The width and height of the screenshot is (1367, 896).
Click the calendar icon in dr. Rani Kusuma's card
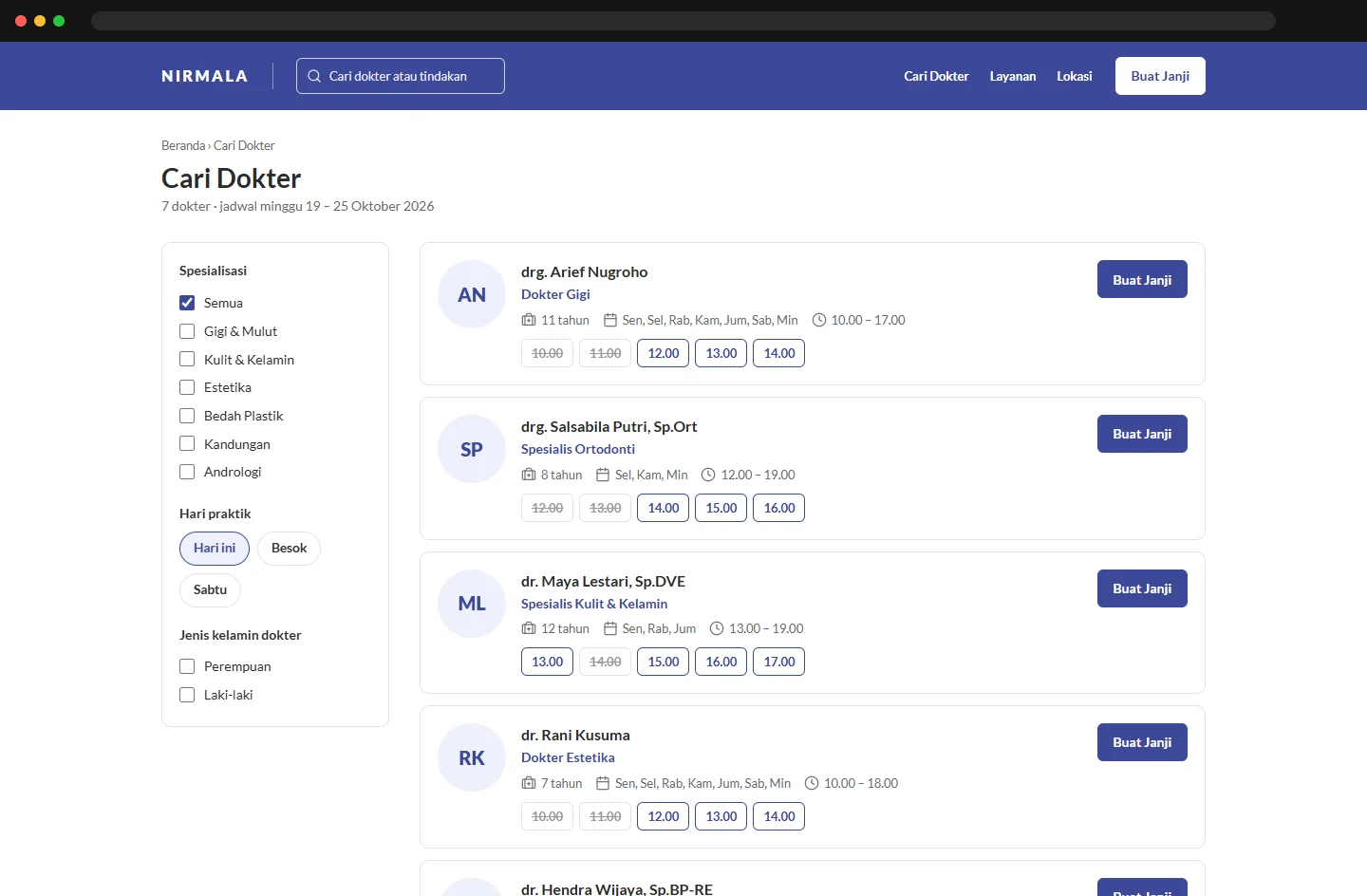pos(603,783)
